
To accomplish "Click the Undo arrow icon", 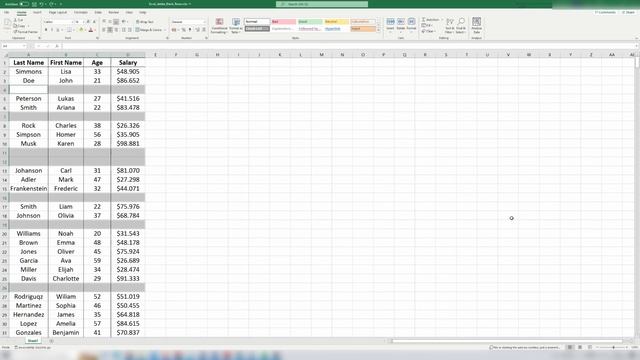I will click(x=41, y=4).
